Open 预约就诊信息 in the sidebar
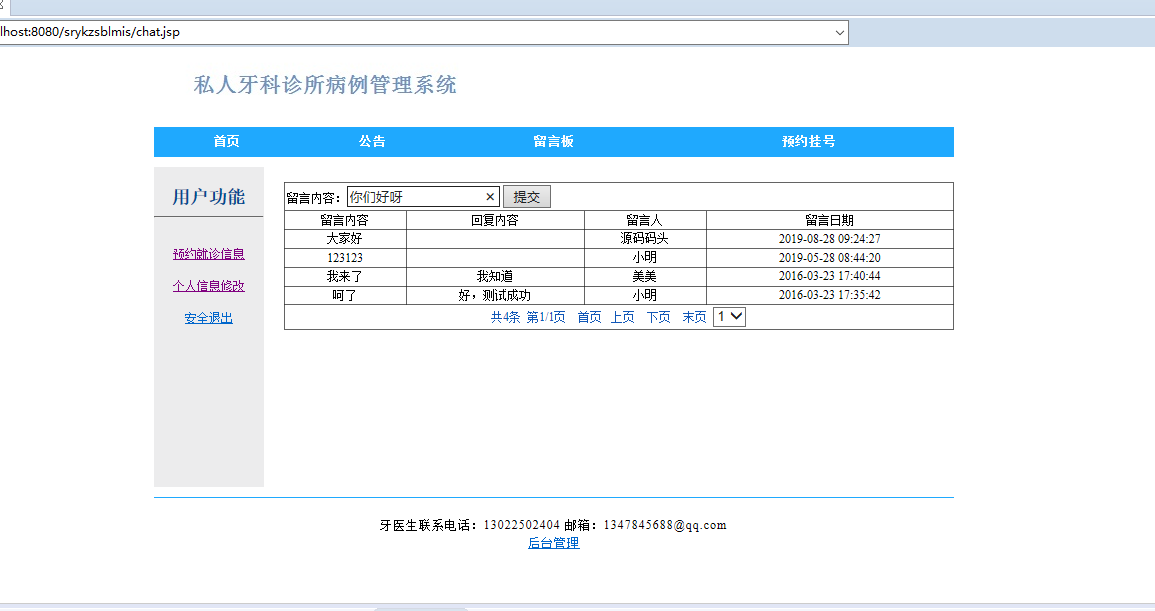Viewport: 1155px width, 611px height. tap(208, 254)
